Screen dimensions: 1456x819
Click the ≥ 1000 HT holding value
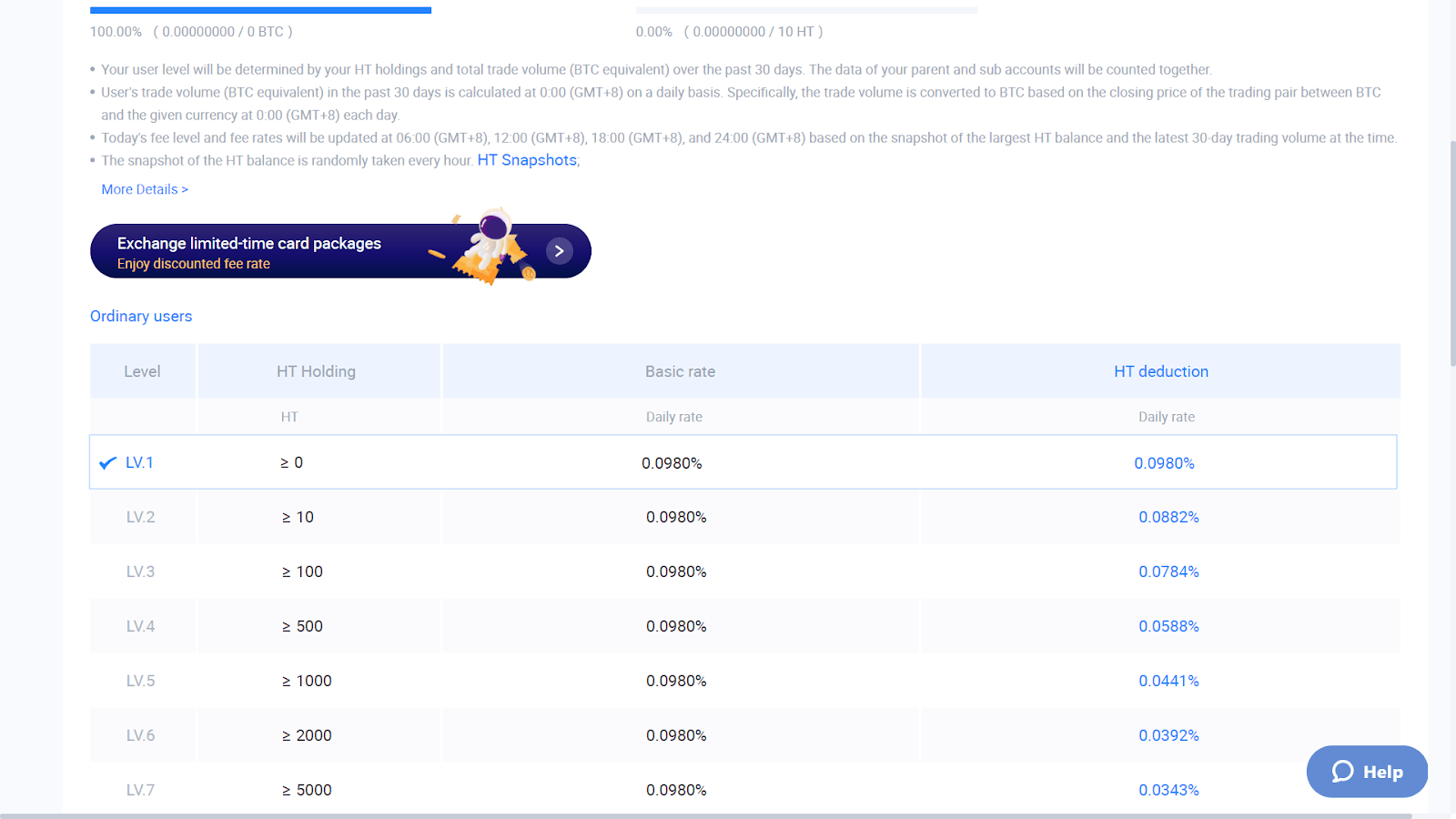[x=307, y=681]
